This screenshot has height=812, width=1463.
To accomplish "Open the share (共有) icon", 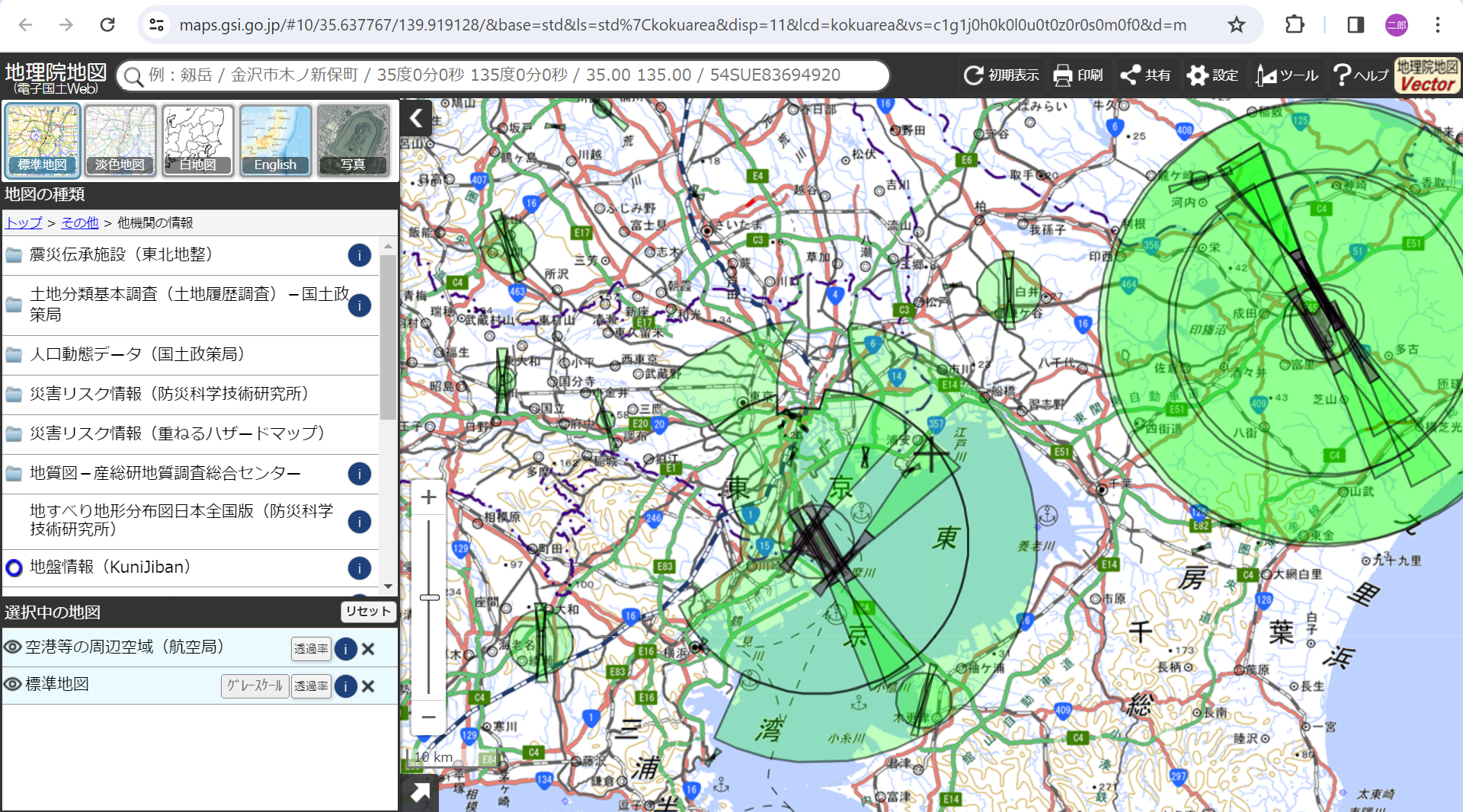I will [1130, 75].
